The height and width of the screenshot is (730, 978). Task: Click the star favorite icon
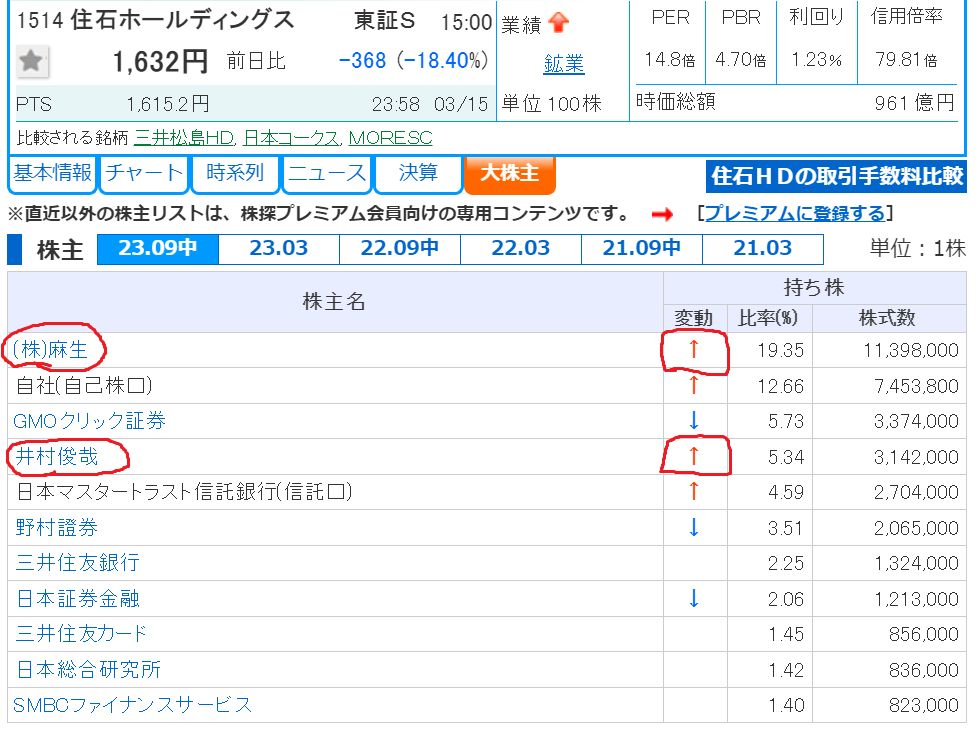point(32,62)
